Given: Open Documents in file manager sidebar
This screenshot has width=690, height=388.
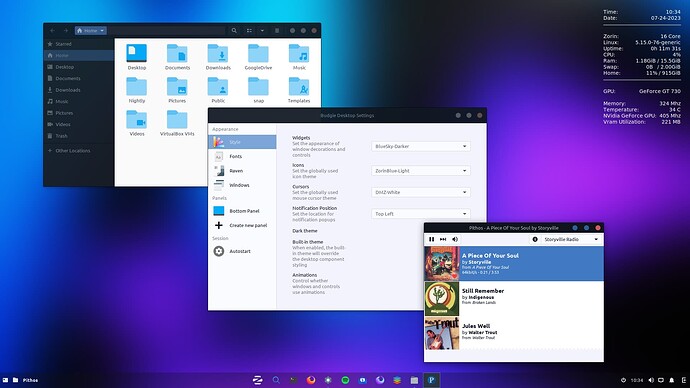Looking at the screenshot, I should 79,78.
